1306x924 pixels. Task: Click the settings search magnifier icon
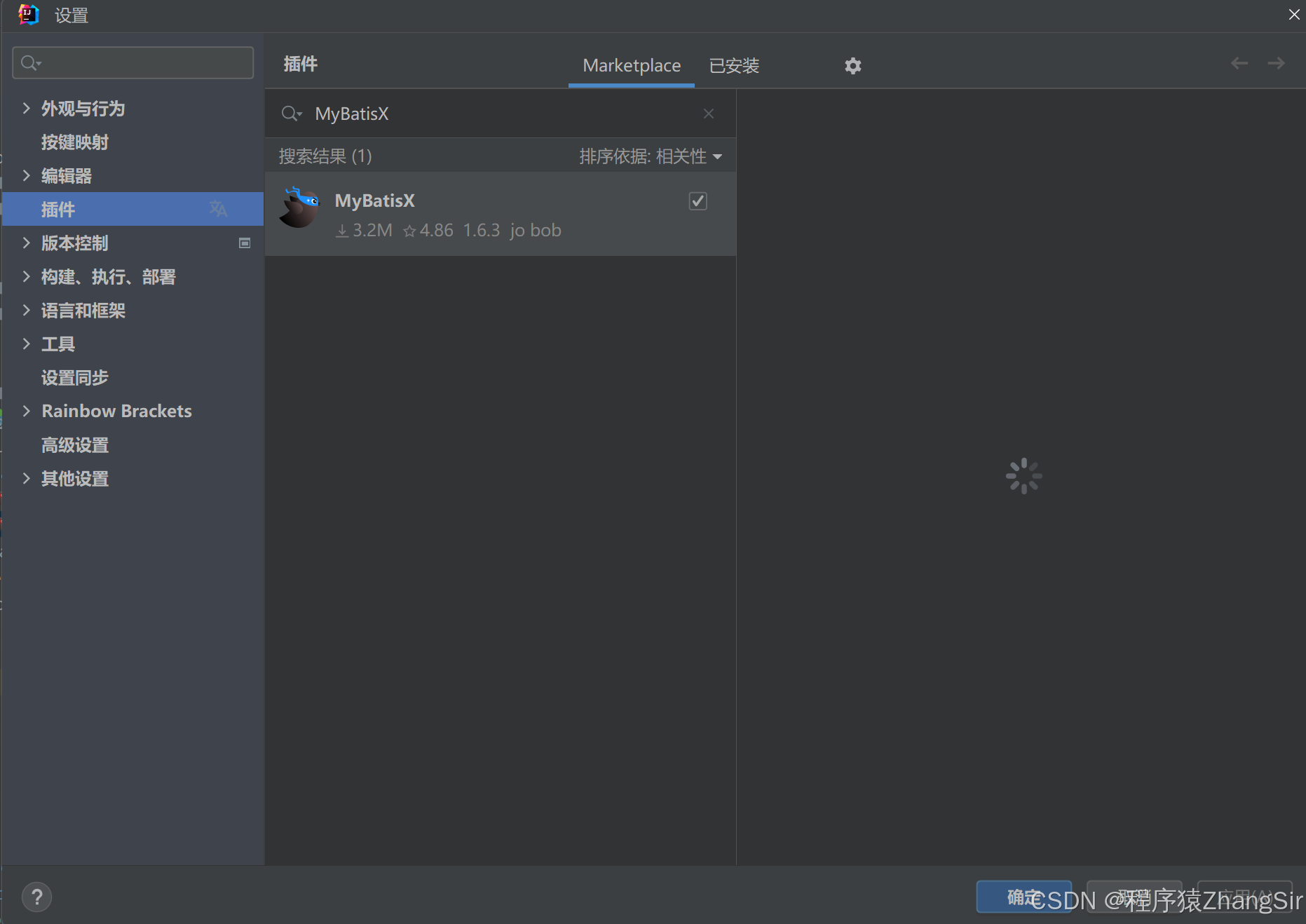(x=30, y=63)
